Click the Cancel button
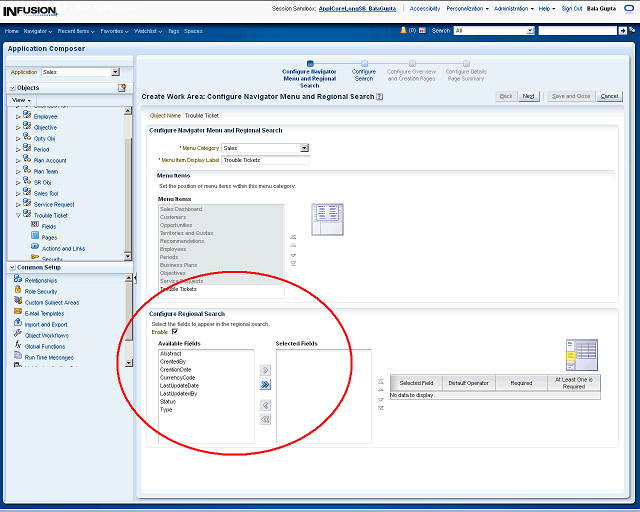The width and height of the screenshot is (640, 512). [x=609, y=96]
